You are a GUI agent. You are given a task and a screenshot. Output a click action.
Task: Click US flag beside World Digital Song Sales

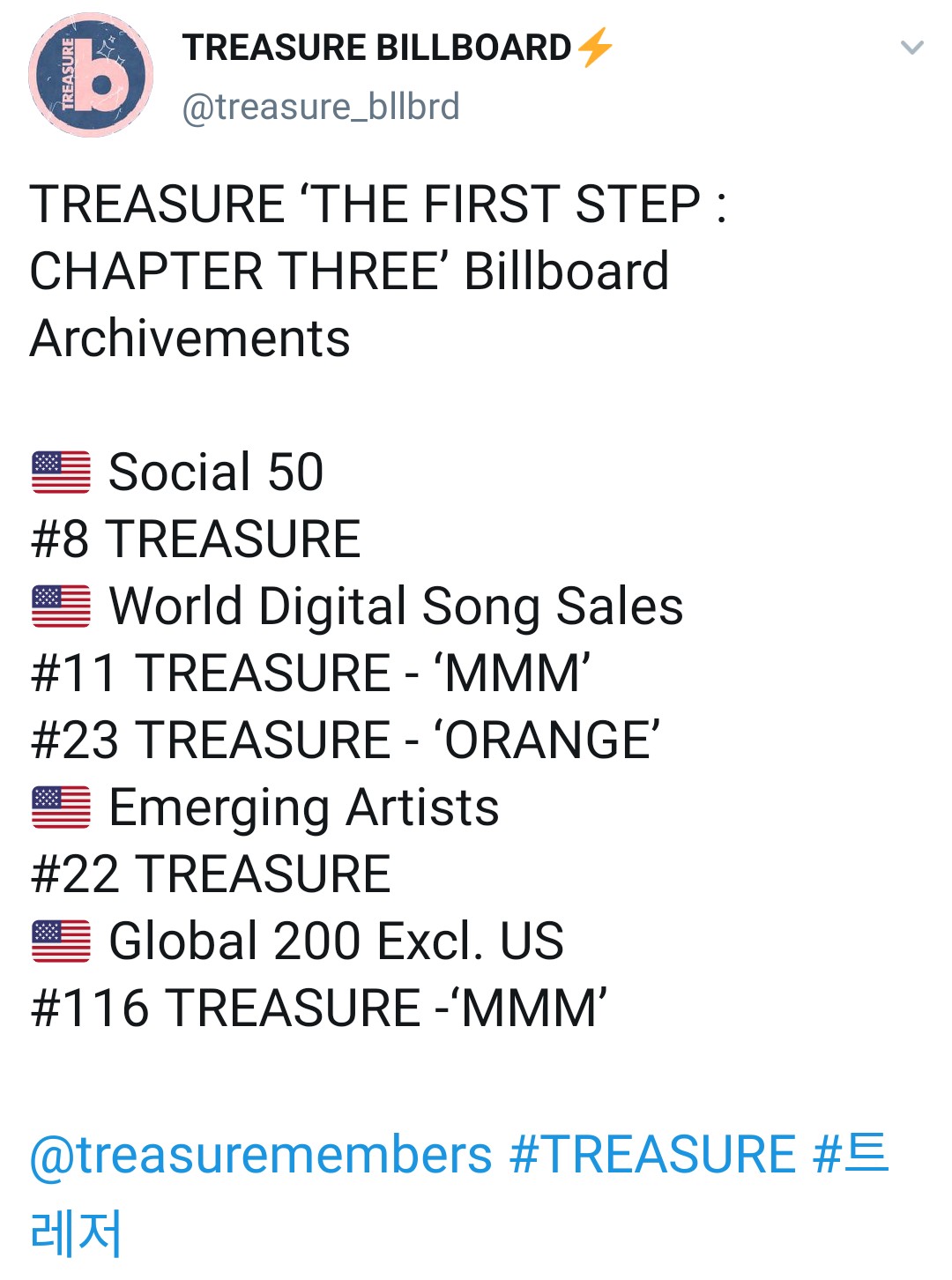[x=61, y=607]
